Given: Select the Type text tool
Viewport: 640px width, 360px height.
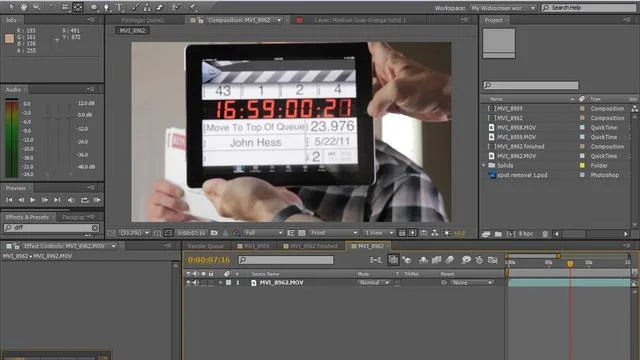Looking at the screenshot, I should [x=120, y=7].
